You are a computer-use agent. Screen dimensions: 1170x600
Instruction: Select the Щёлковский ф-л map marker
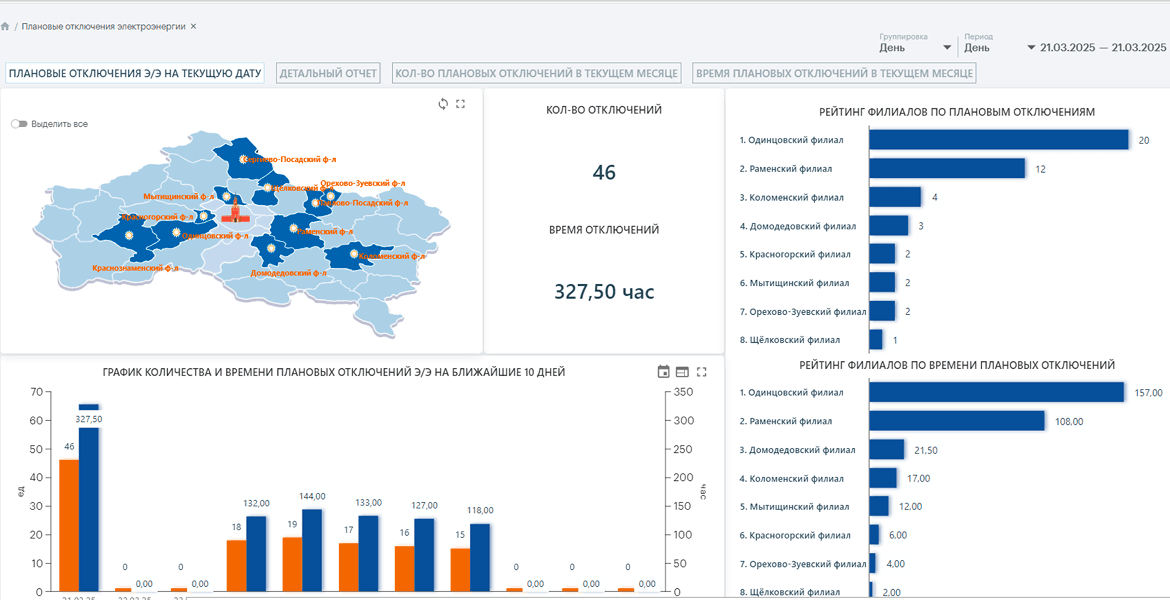(x=267, y=187)
